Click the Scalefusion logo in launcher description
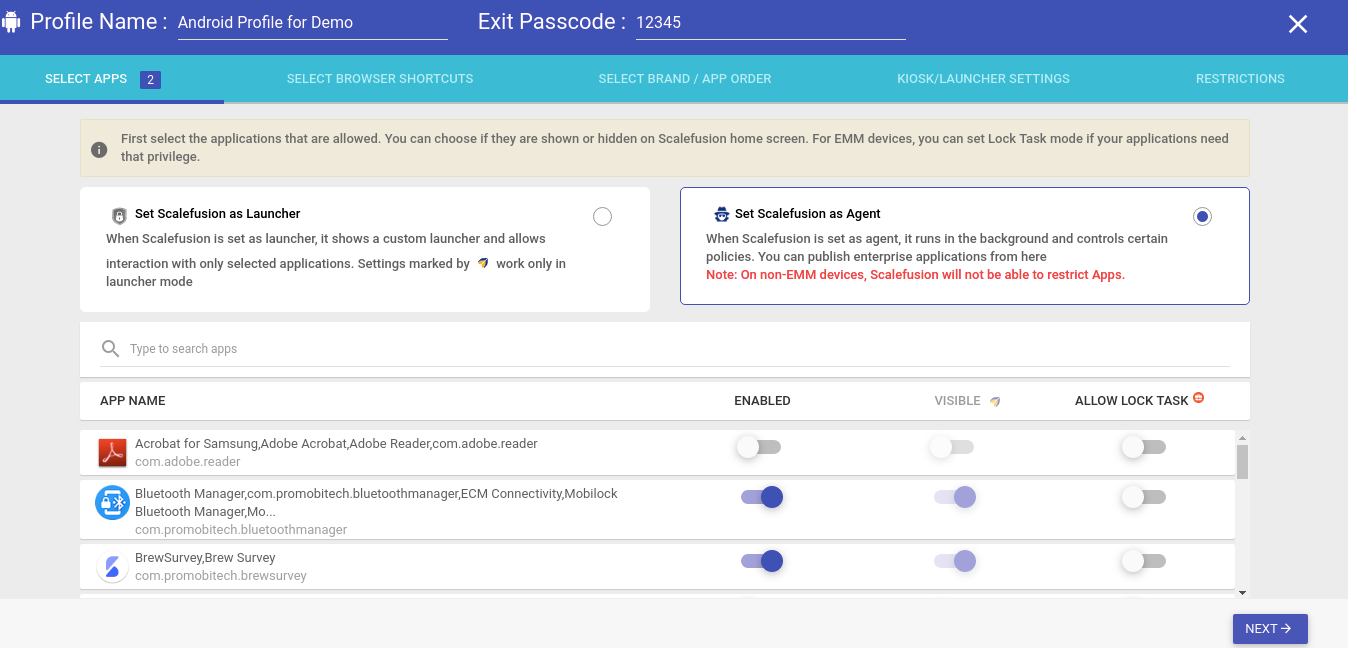Viewport: 1357px width, 648px height. coord(483,263)
